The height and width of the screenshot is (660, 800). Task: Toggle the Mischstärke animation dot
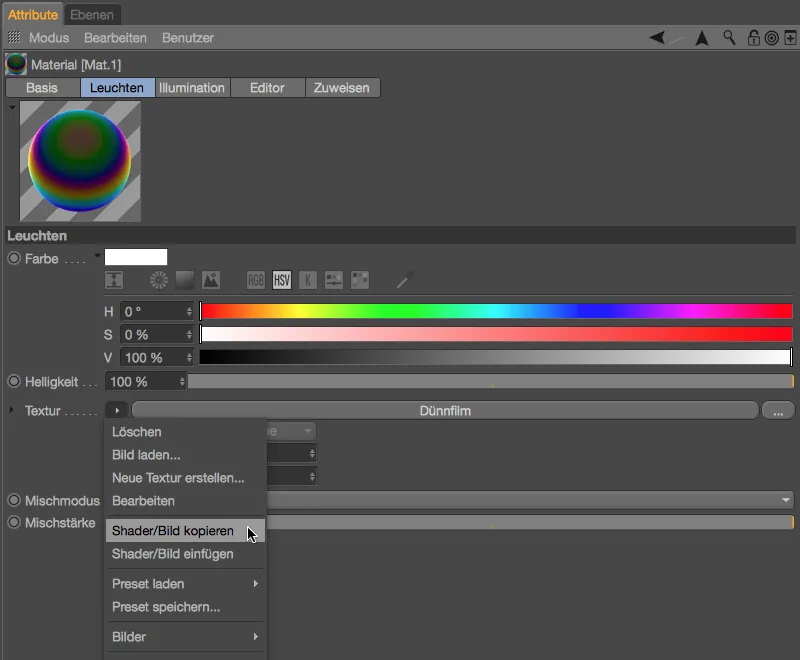tap(14, 522)
